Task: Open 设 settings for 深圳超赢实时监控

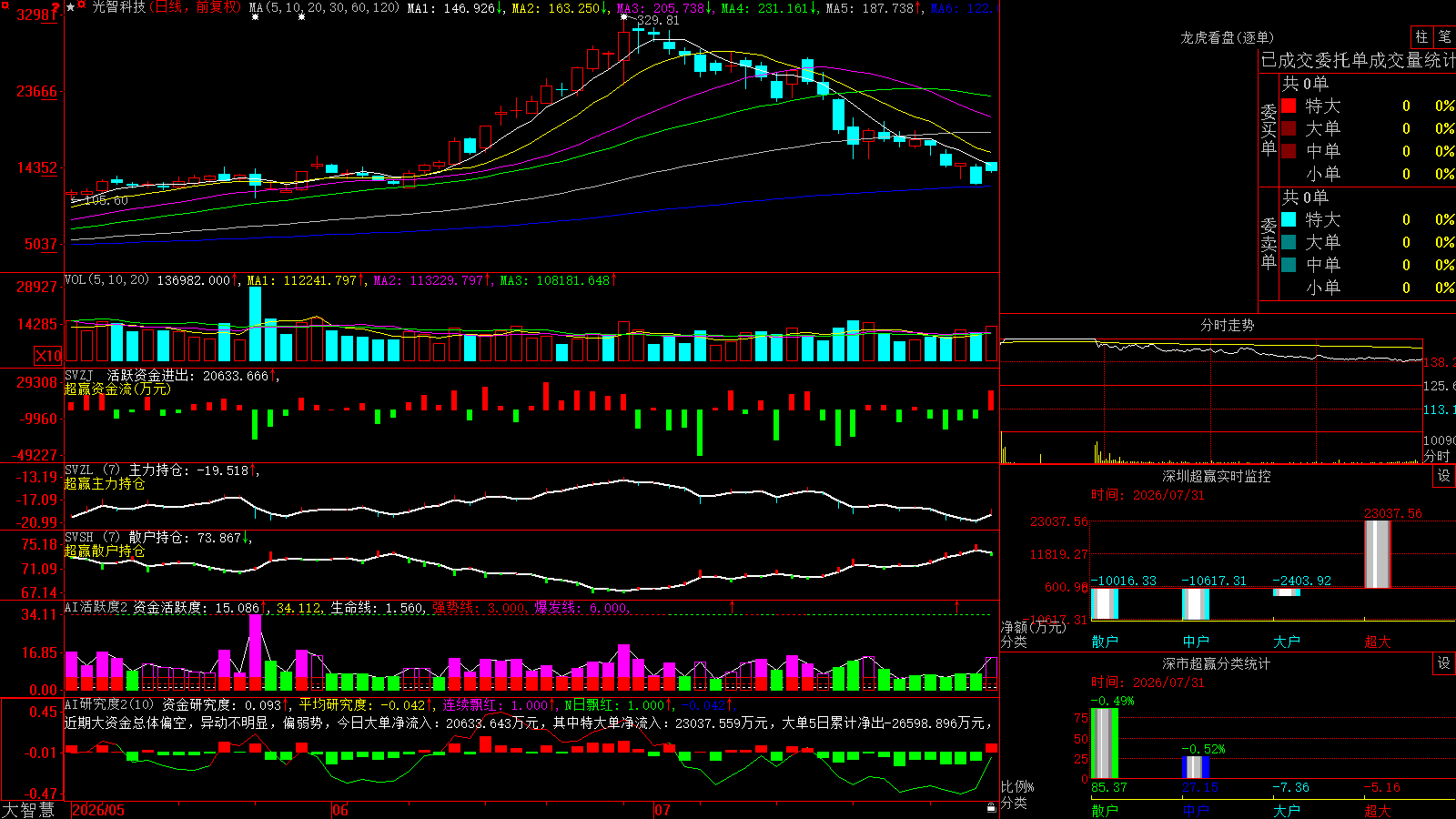Action: coord(1444,476)
